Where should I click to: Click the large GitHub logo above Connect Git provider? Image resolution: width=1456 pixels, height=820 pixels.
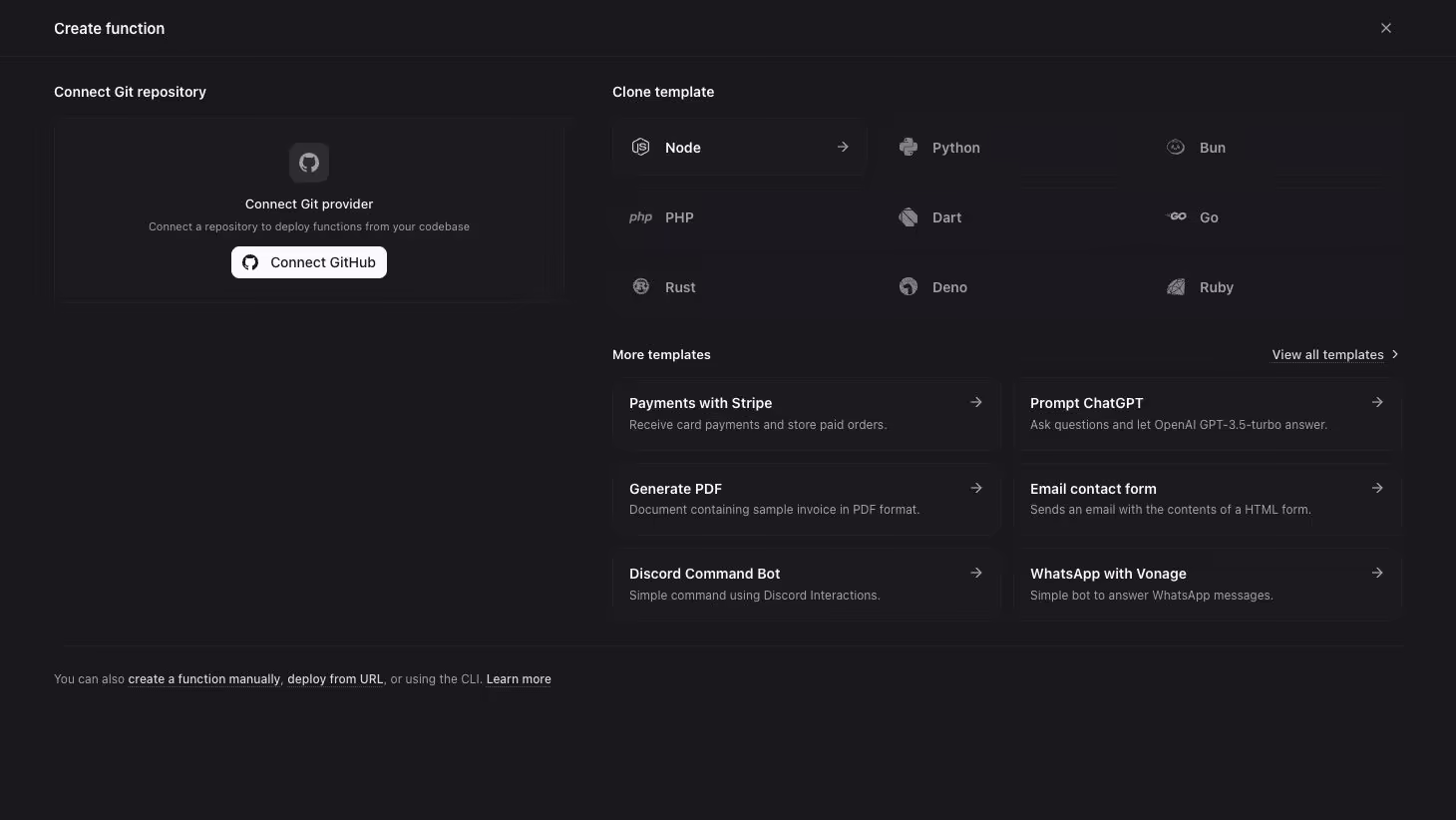coord(309,162)
